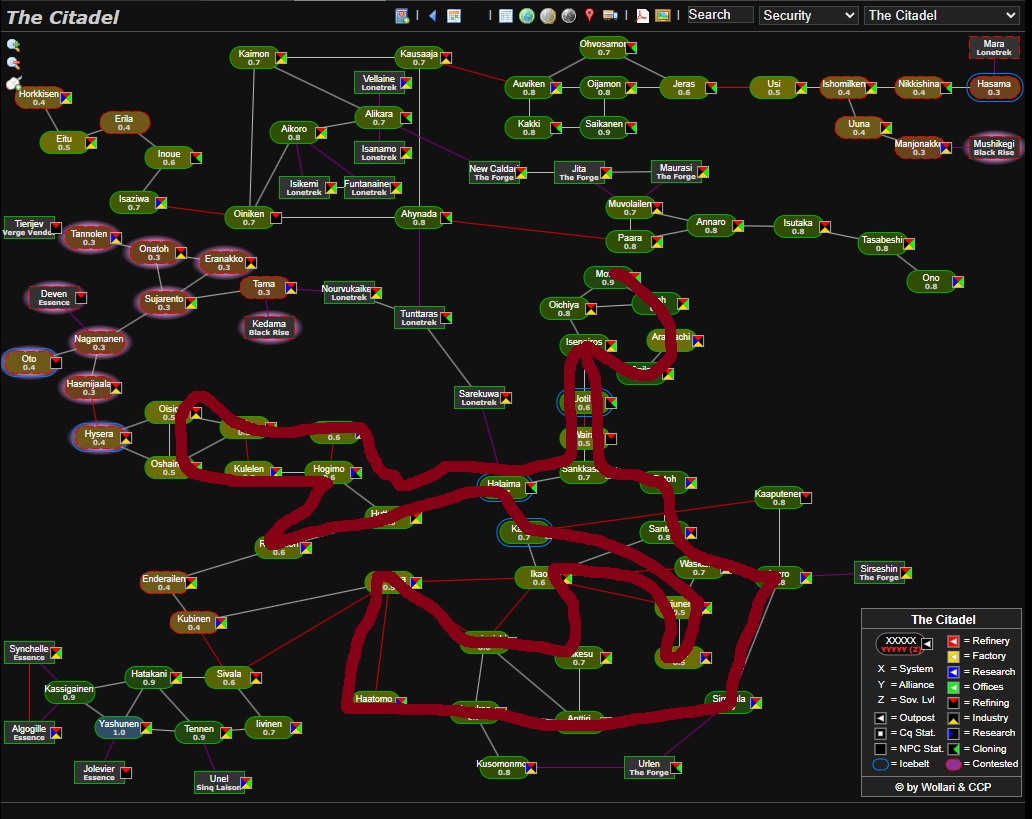Click into the Search field
This screenshot has height=819, width=1032.
point(719,15)
